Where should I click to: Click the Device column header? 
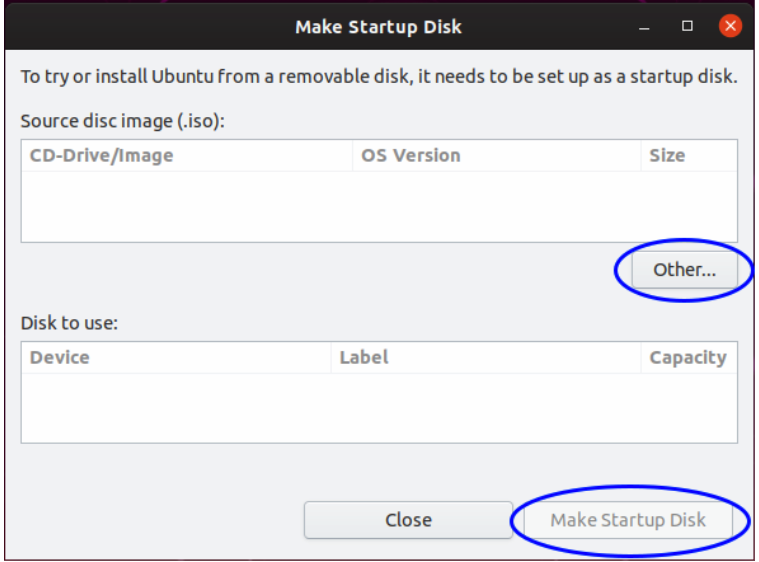(176, 357)
